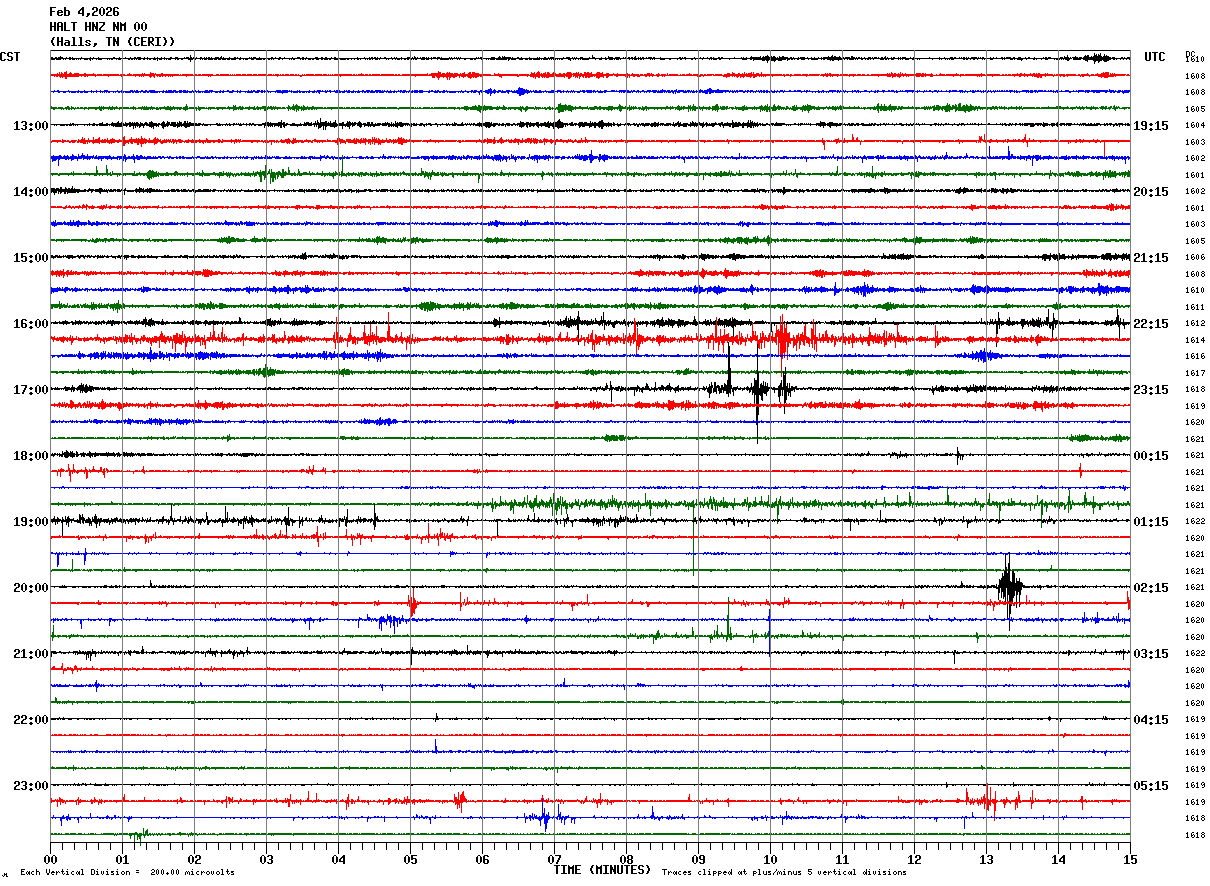Click the 23:00 CST time label
Image resolution: width=1210 pixels, height=886 pixels.
(x=31, y=786)
